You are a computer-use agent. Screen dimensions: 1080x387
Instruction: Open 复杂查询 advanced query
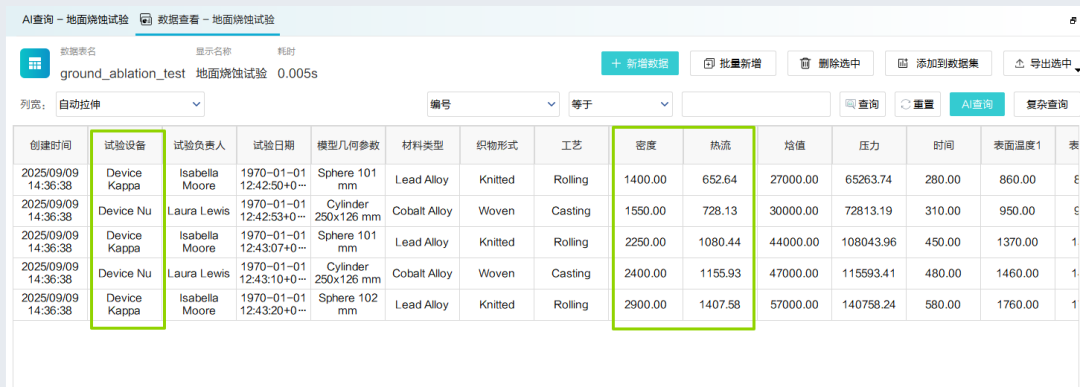click(1047, 105)
